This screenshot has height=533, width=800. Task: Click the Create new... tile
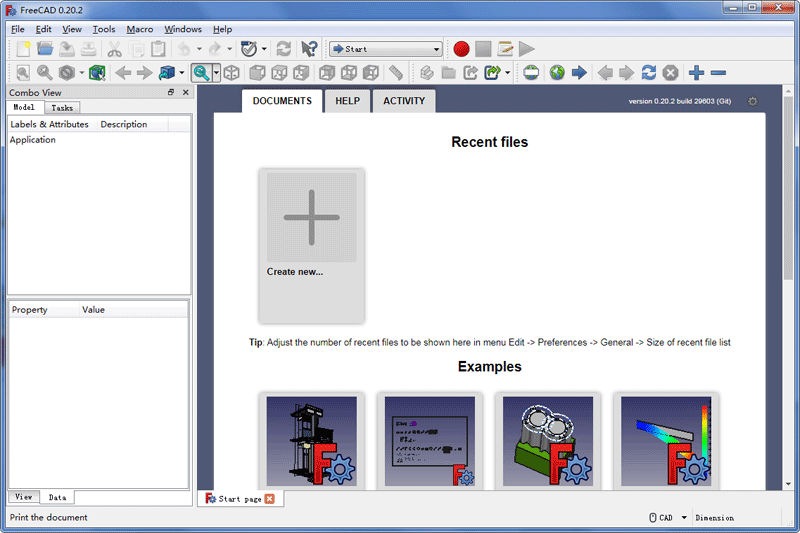311,245
